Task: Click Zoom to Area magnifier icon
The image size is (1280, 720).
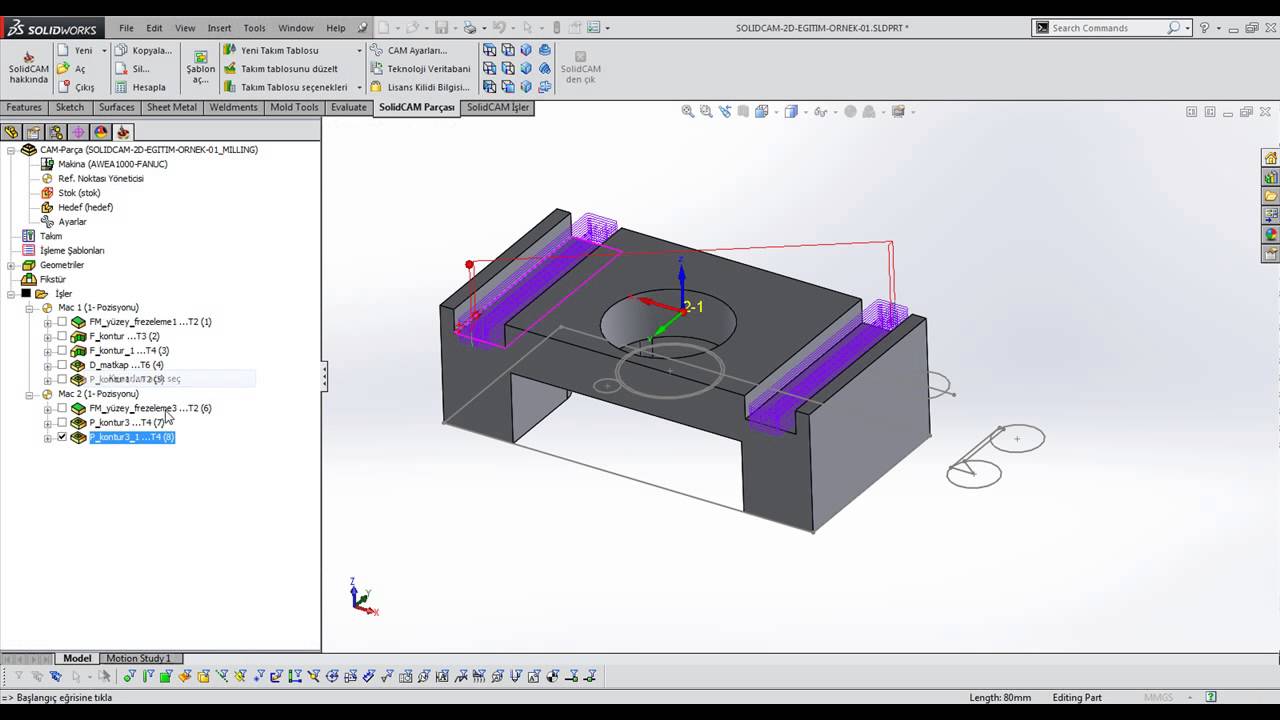Action: point(706,112)
